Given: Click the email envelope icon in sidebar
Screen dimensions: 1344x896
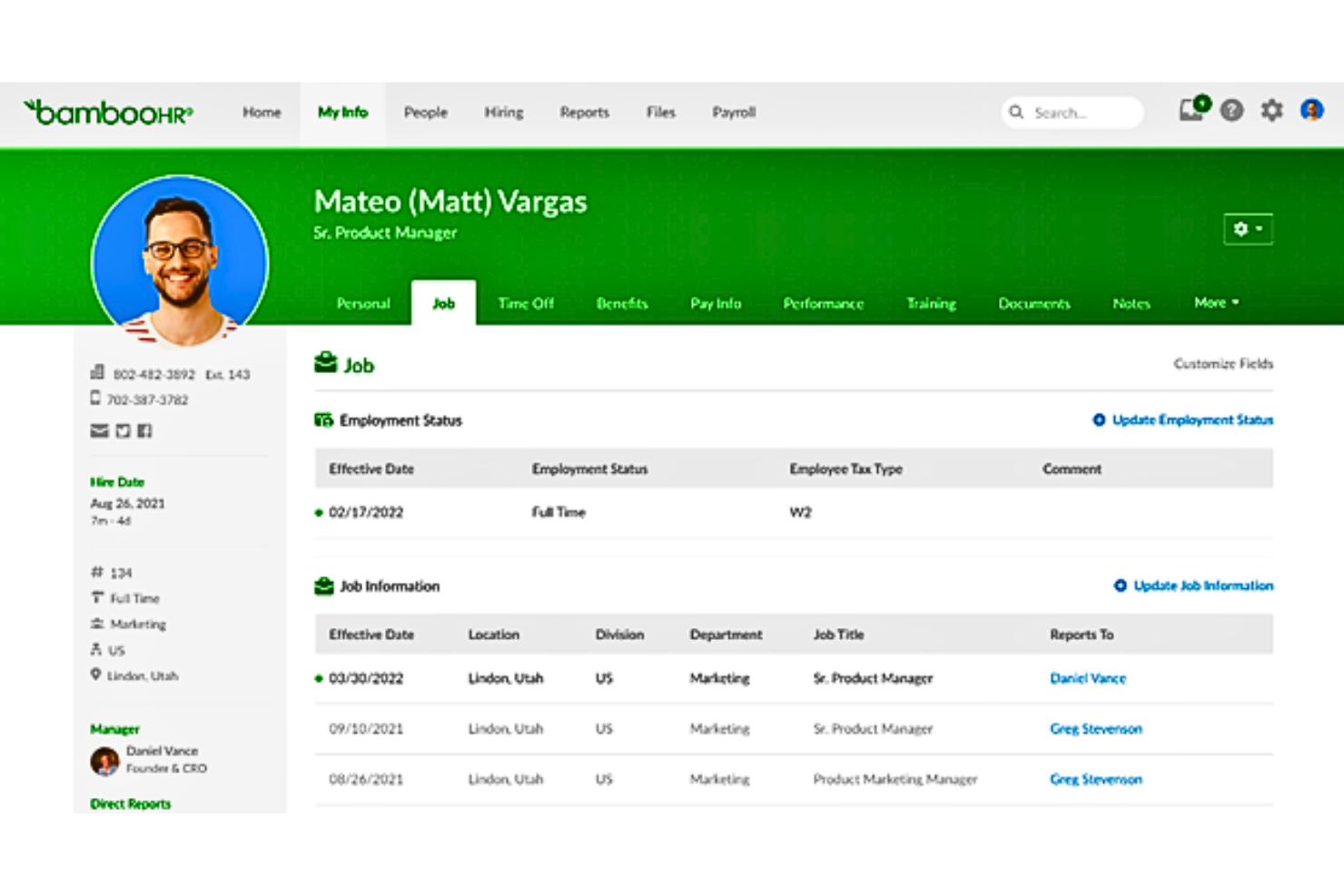Looking at the screenshot, I should point(99,430).
